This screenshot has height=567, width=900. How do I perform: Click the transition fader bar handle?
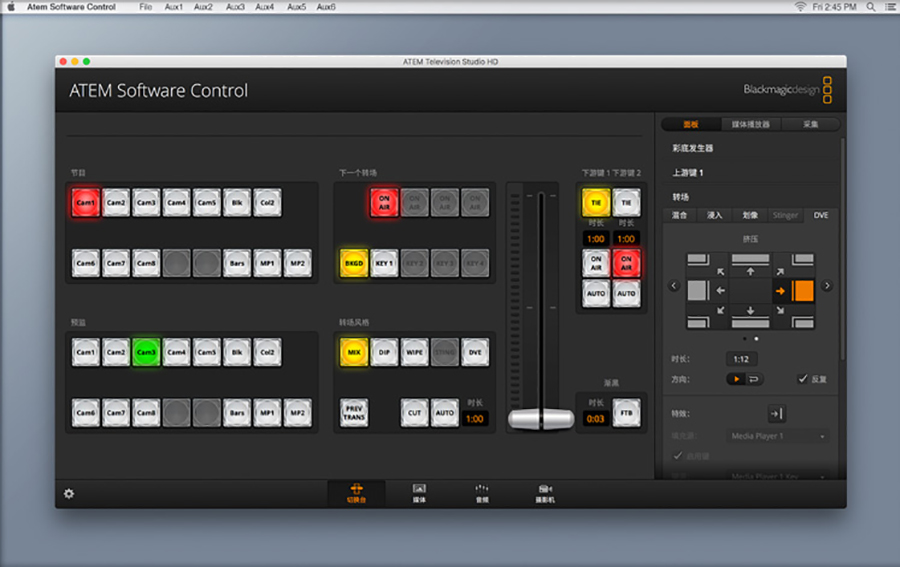tap(541, 419)
